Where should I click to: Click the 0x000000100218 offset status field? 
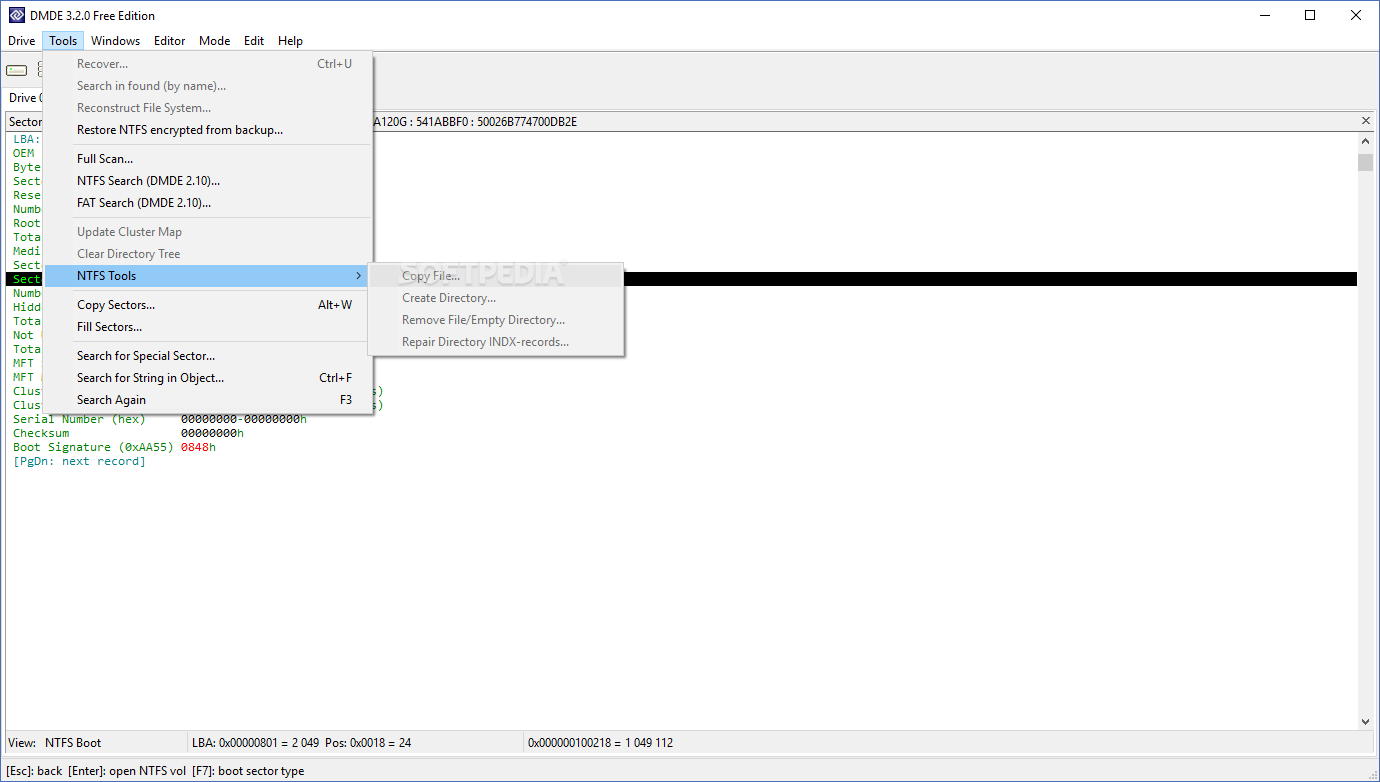(x=600, y=743)
